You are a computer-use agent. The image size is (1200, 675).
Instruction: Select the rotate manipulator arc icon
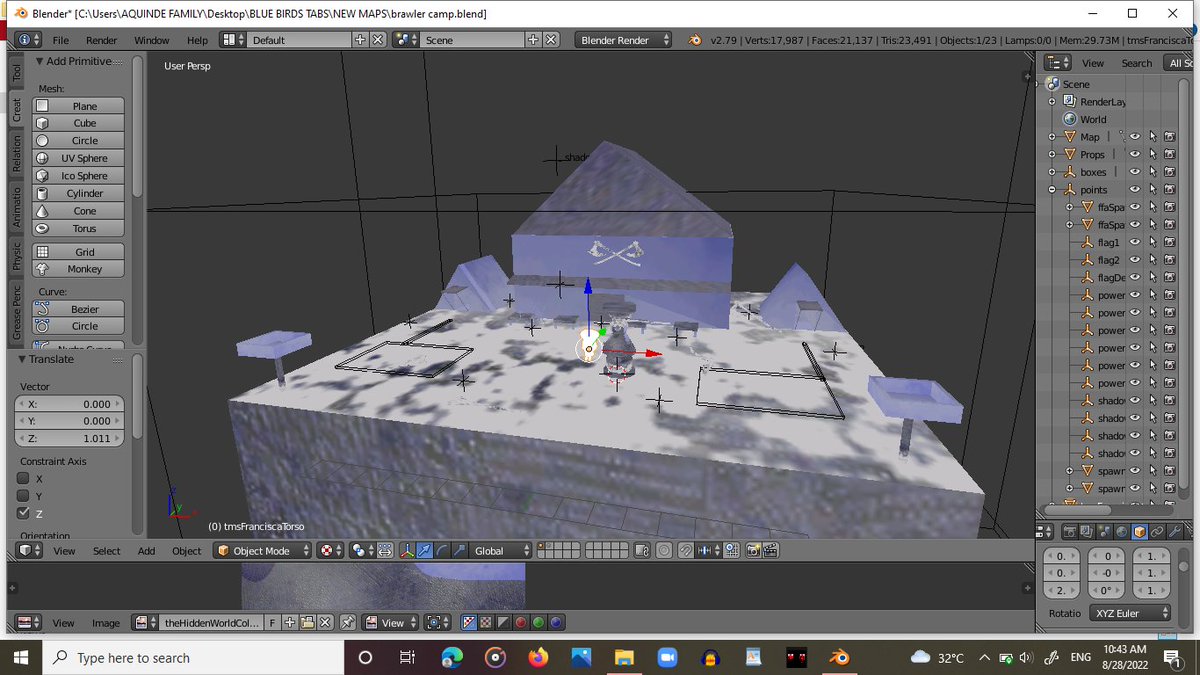pos(442,551)
